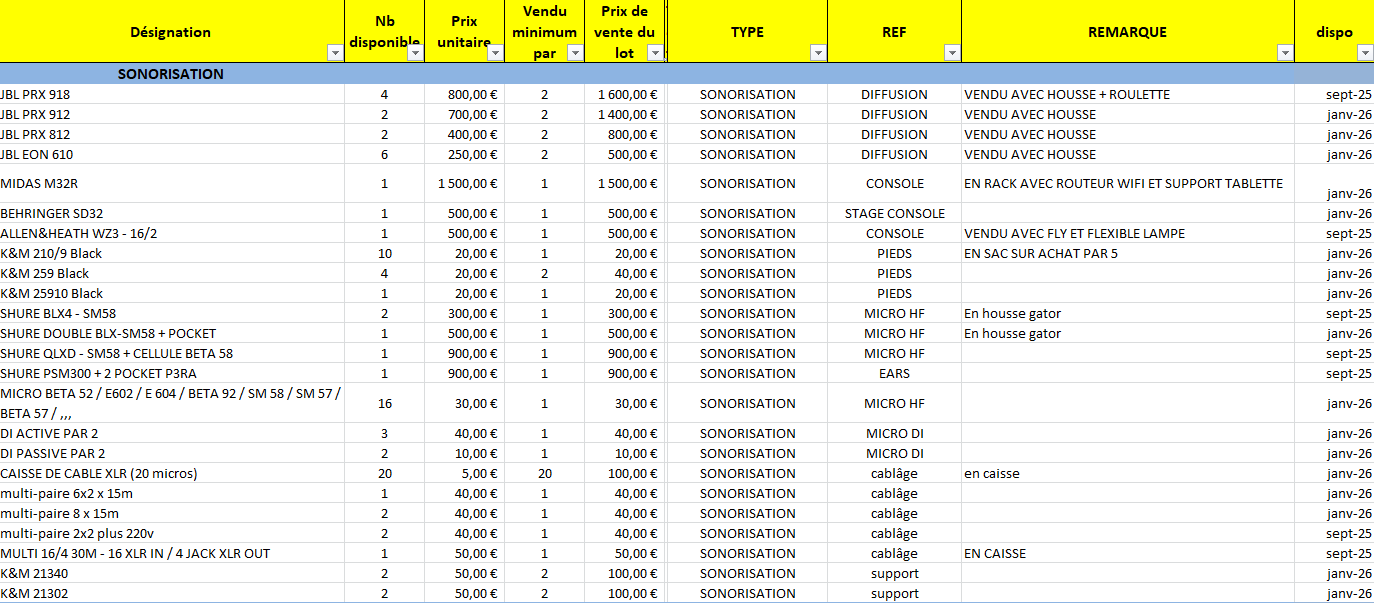Screen dimensions: 1374x603
Task: Click the 10,00 € lot price cell
Action: pyautogui.click(x=625, y=453)
